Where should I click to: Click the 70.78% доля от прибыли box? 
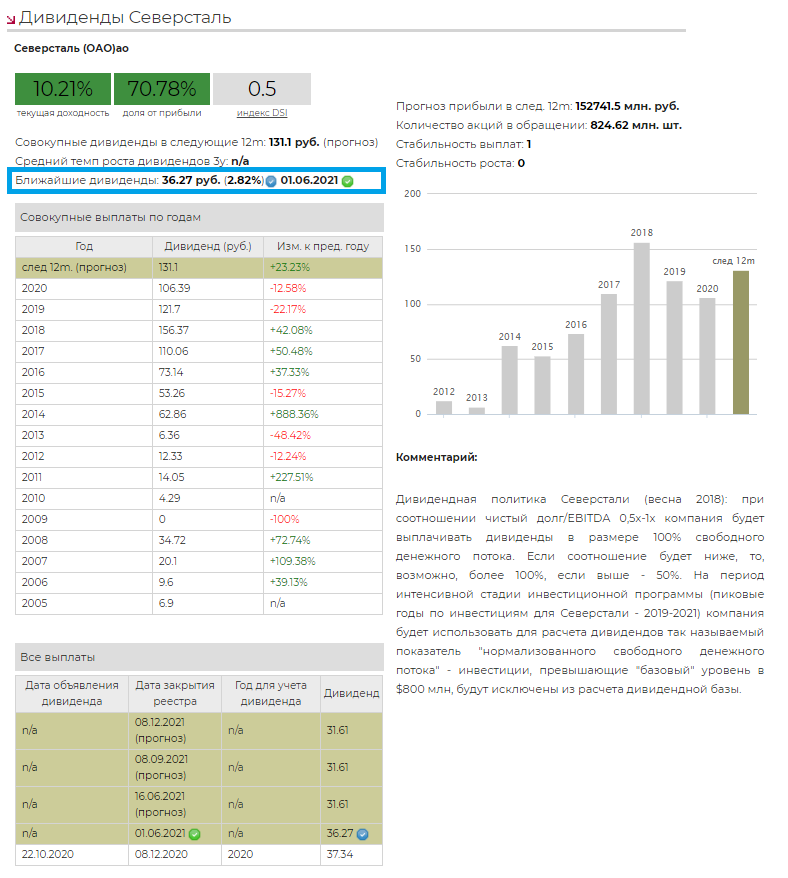click(162, 88)
